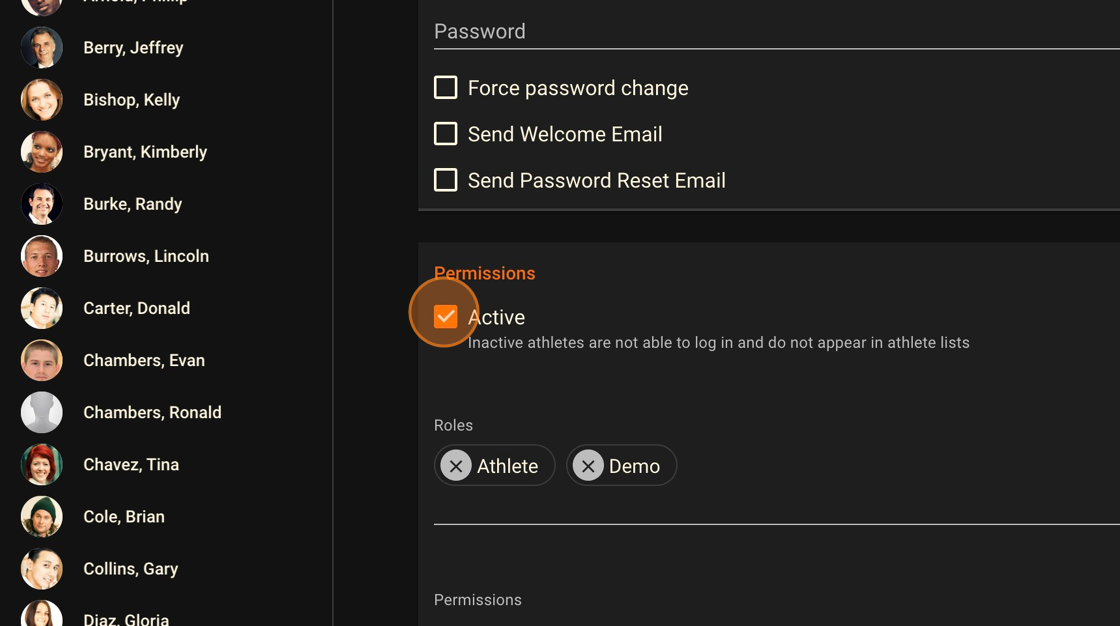Image resolution: width=1120 pixels, height=626 pixels.
Task: Click Ronald Chambers' placeholder avatar
Action: 42,412
